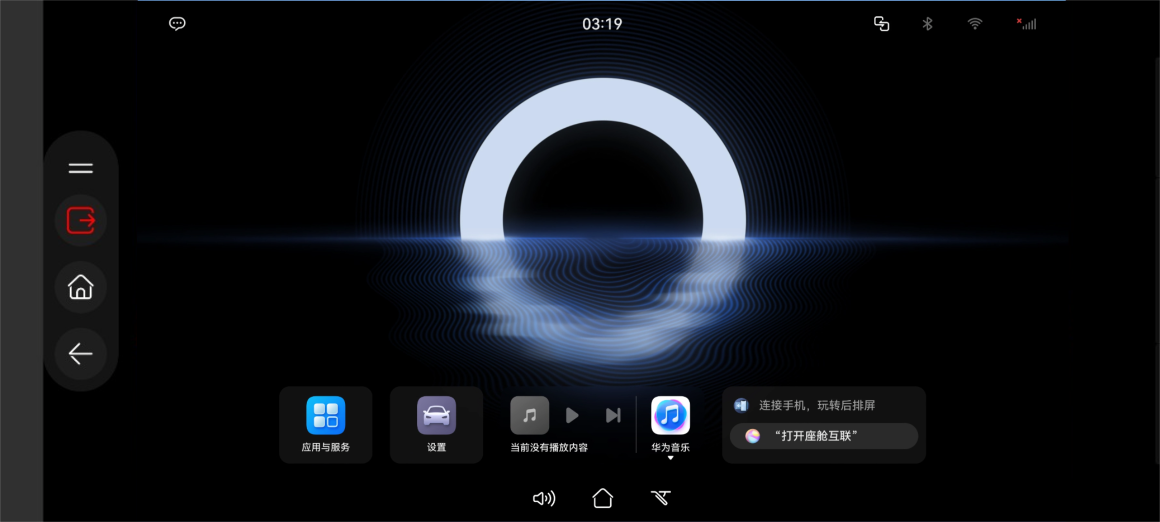This screenshot has height=522, width=1160.
Task: Tap the multi-screen link icon in status bar
Action: point(881,24)
